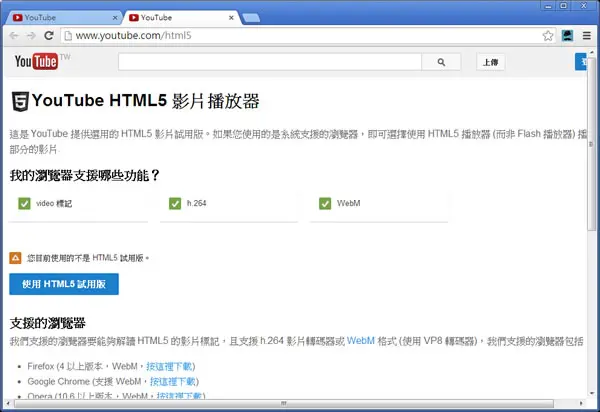Click the 上傳 upload button

click(x=491, y=62)
